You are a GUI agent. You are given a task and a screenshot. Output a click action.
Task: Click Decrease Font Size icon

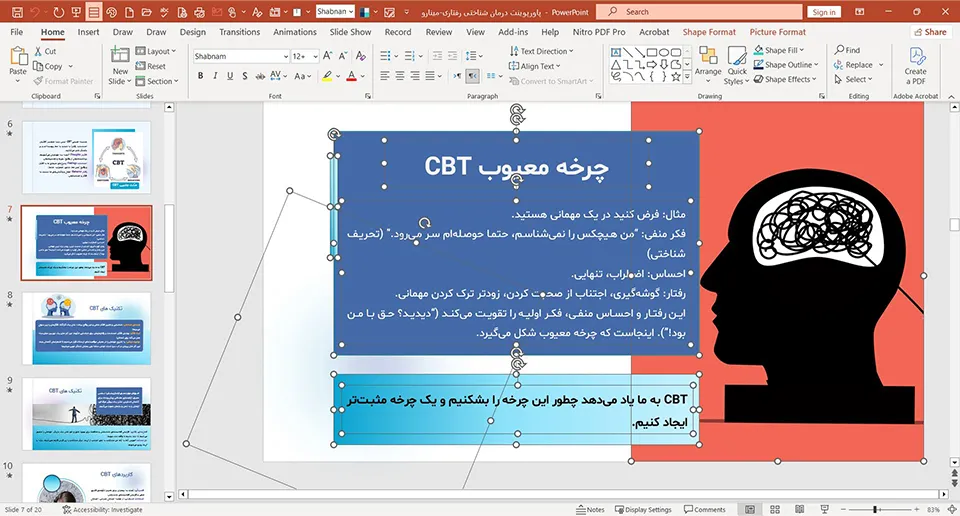[x=343, y=56]
